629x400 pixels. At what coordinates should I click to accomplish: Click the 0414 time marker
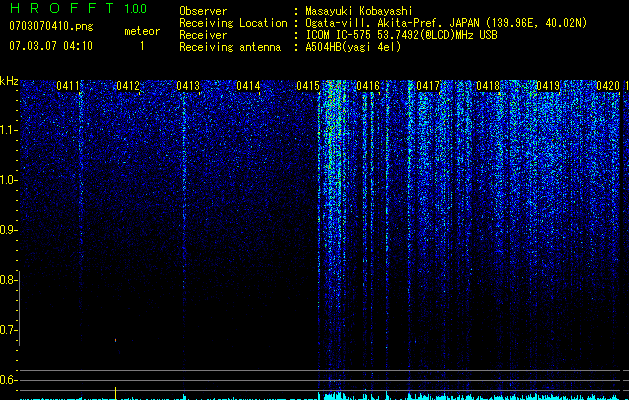(x=248, y=86)
